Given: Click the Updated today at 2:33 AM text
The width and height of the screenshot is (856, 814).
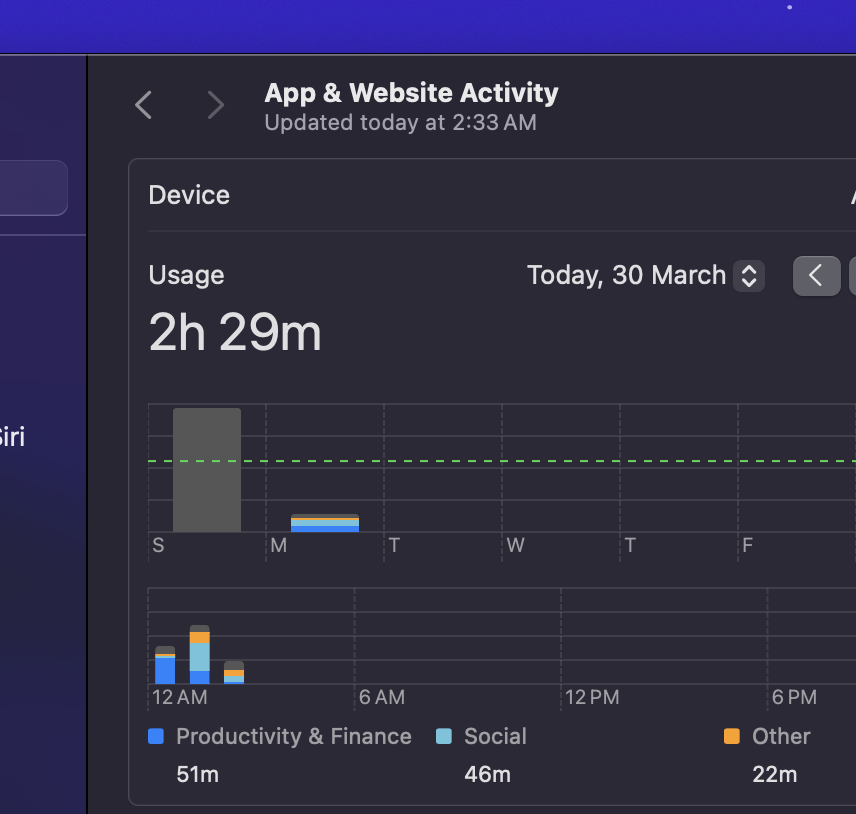Looking at the screenshot, I should [x=400, y=123].
